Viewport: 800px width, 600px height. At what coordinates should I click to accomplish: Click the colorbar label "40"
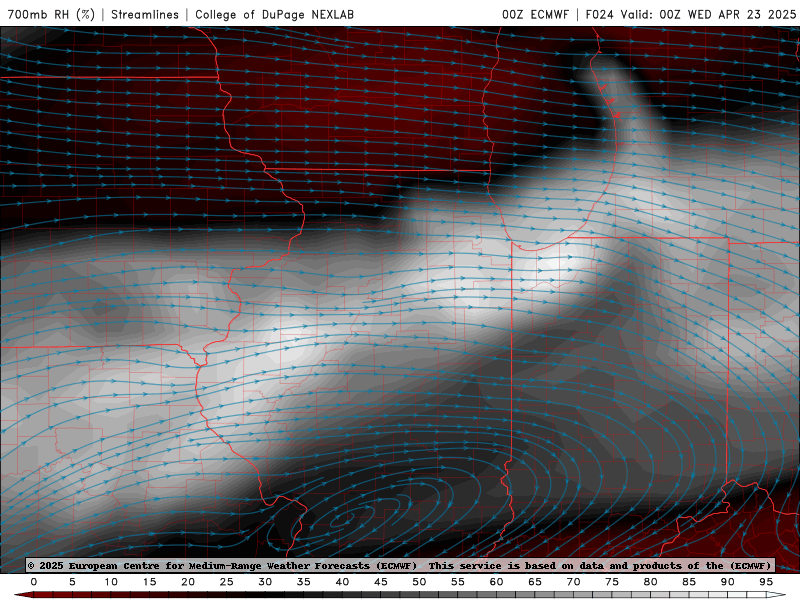(x=342, y=582)
